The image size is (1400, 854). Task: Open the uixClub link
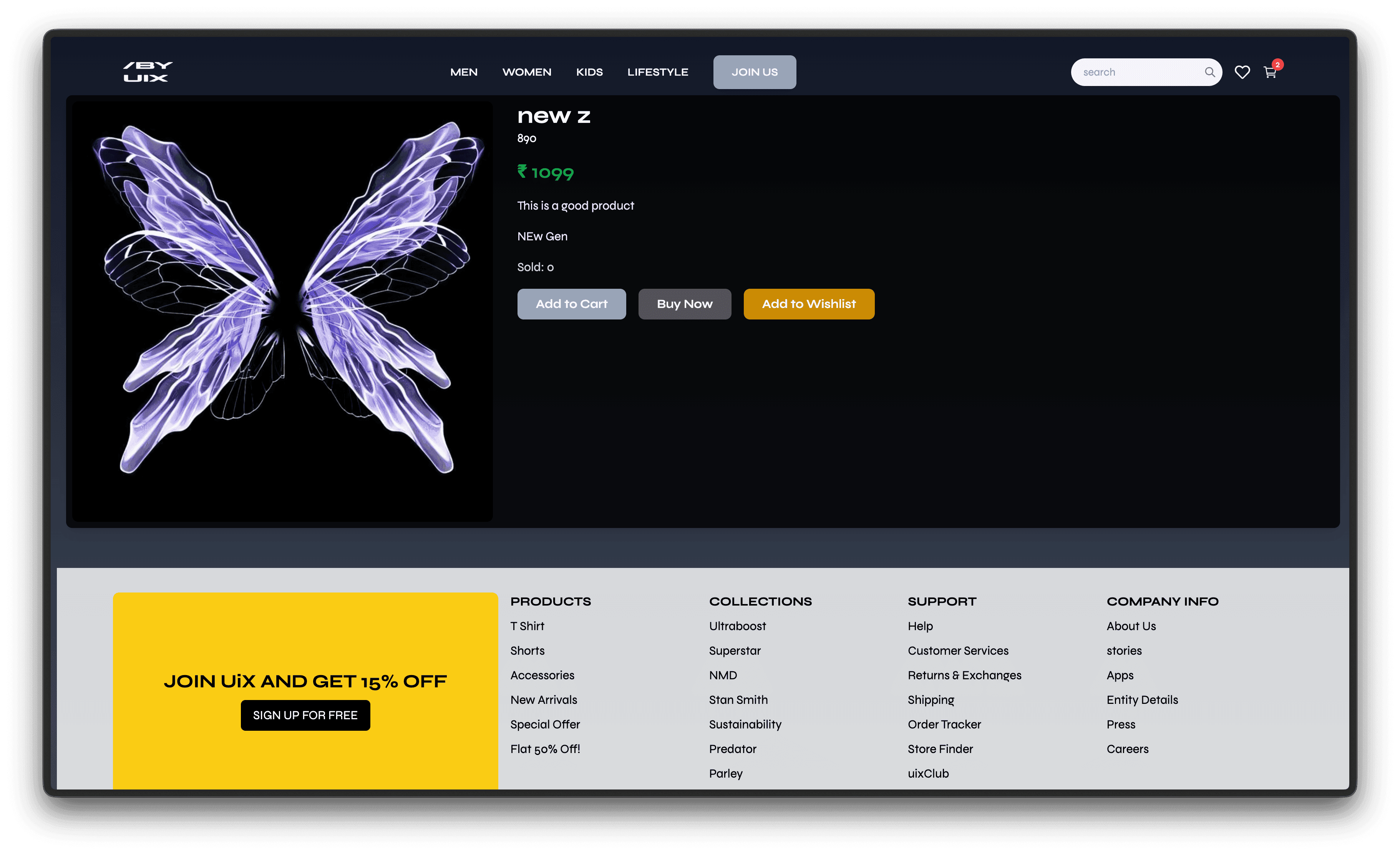(x=928, y=773)
